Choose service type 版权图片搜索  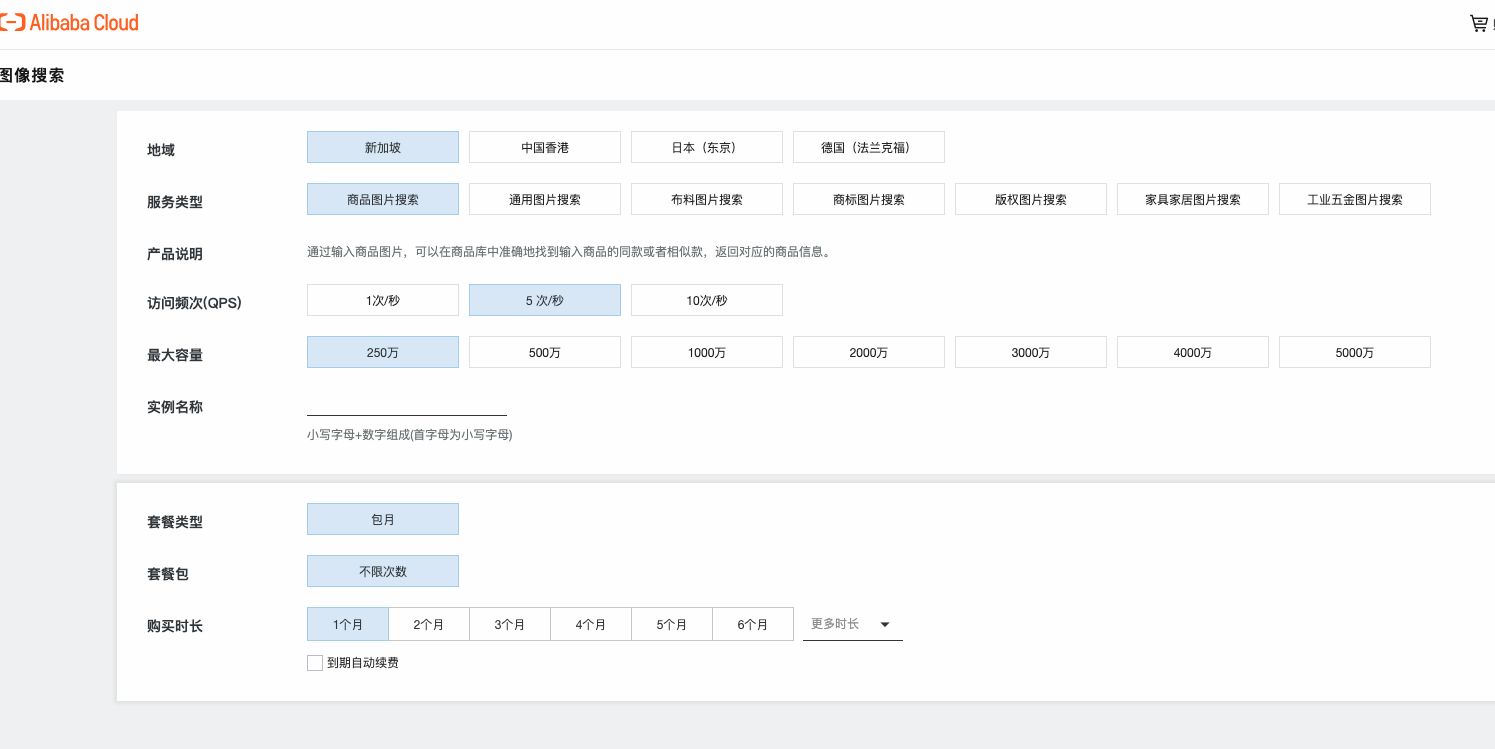tap(1031, 199)
